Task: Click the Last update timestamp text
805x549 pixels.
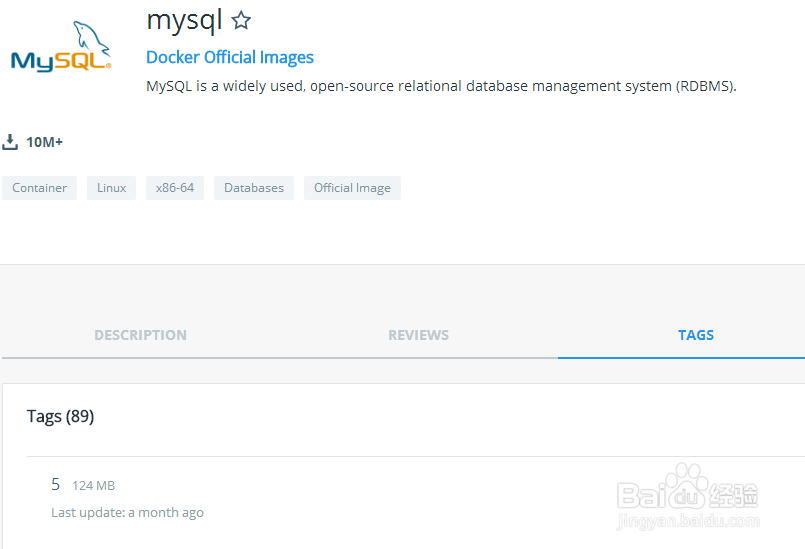Action: pyautogui.click(x=127, y=512)
